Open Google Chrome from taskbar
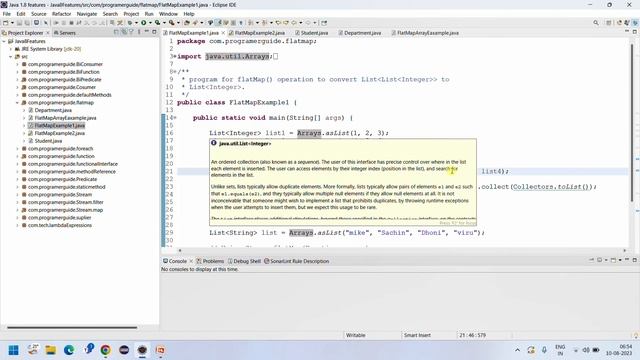The height and width of the screenshot is (360, 640). 105,350
